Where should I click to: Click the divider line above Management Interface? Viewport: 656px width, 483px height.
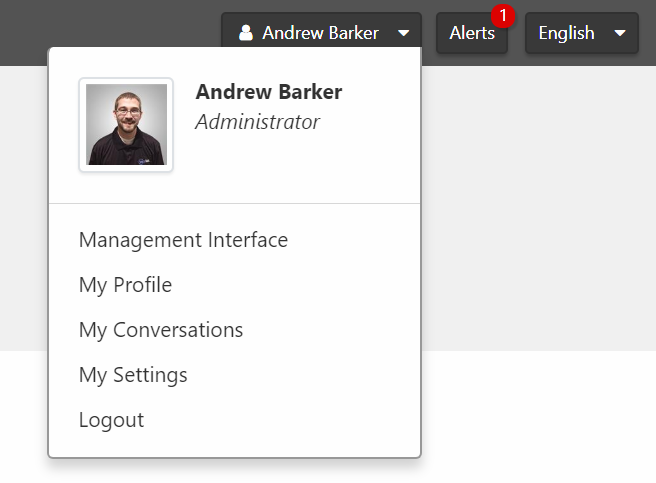pyautogui.click(x=234, y=203)
